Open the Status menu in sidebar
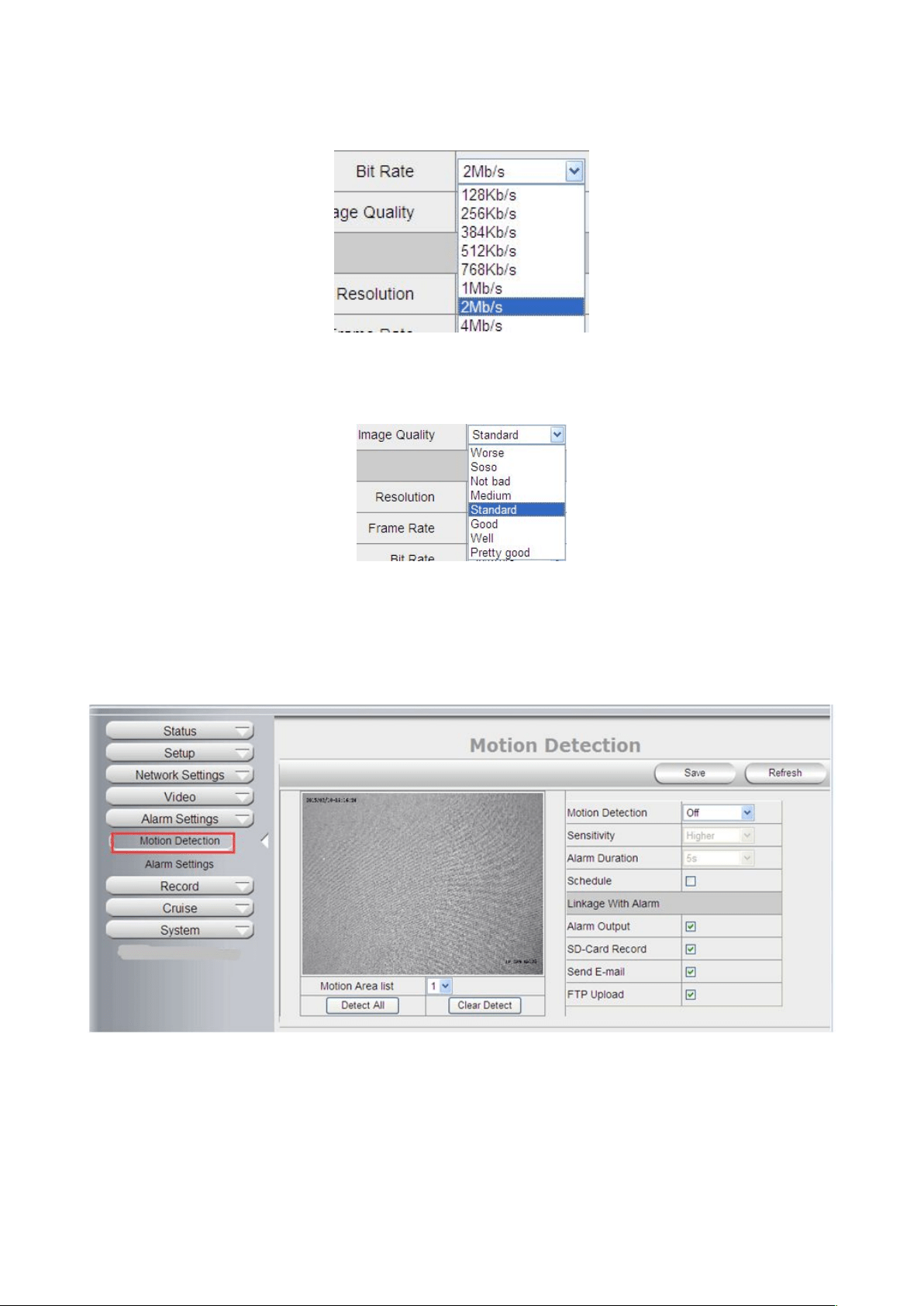Viewport: 924px width, 1306px height. (x=180, y=731)
